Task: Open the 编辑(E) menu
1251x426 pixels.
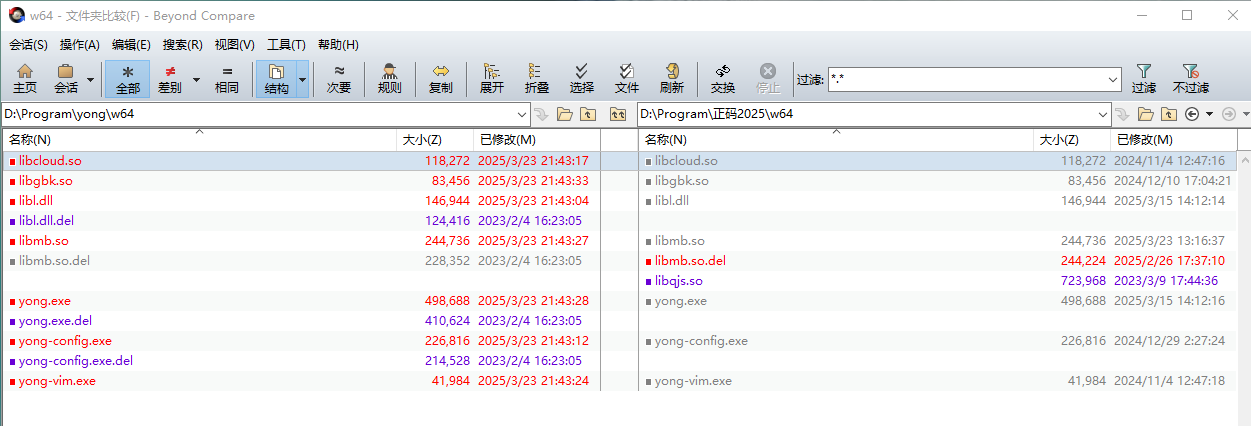Action: [131, 45]
